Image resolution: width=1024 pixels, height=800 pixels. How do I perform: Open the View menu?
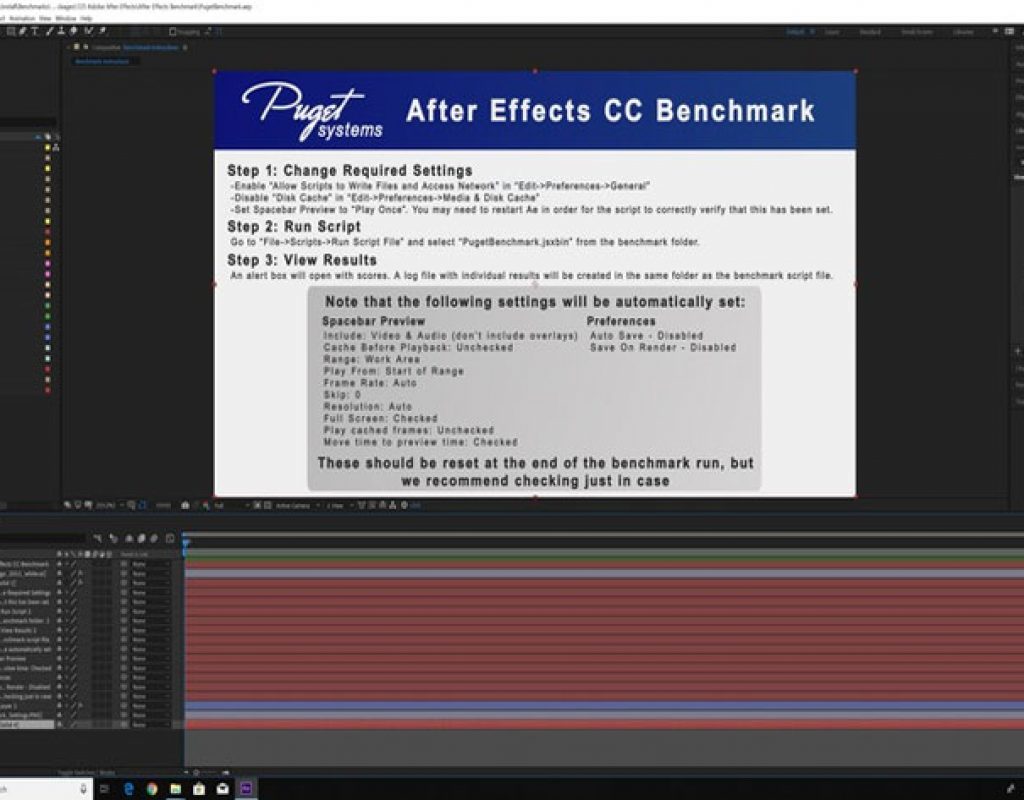[x=45, y=18]
